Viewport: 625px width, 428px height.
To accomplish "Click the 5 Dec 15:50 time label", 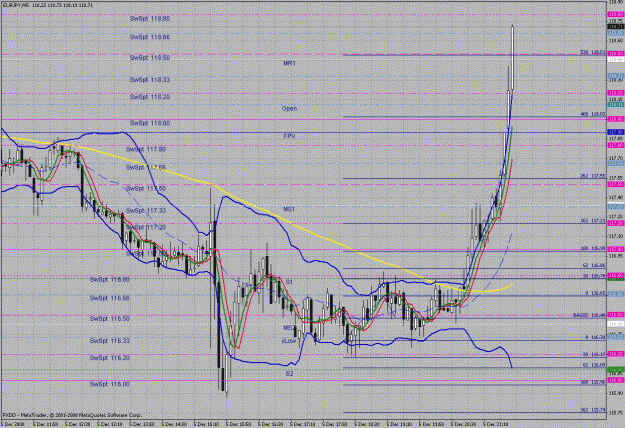I will coord(239,424).
